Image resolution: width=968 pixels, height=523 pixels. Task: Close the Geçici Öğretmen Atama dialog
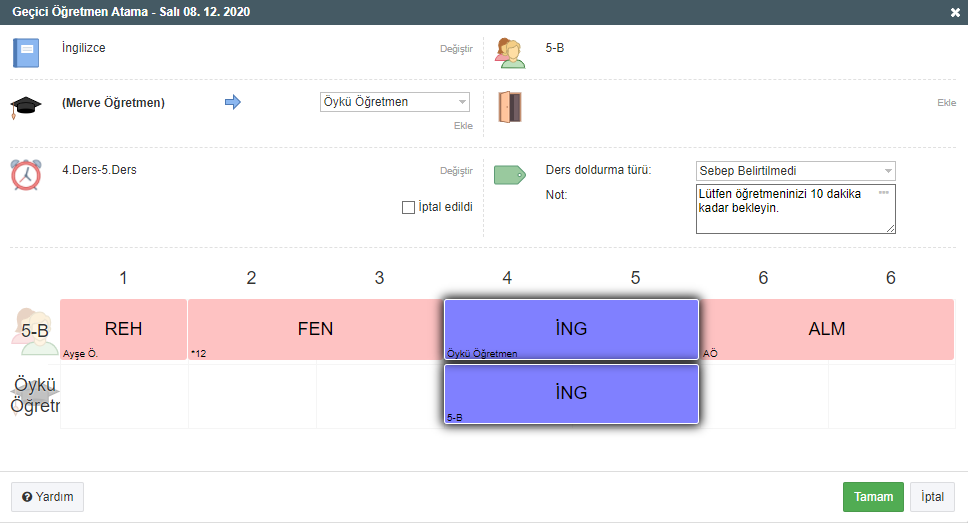(955, 12)
